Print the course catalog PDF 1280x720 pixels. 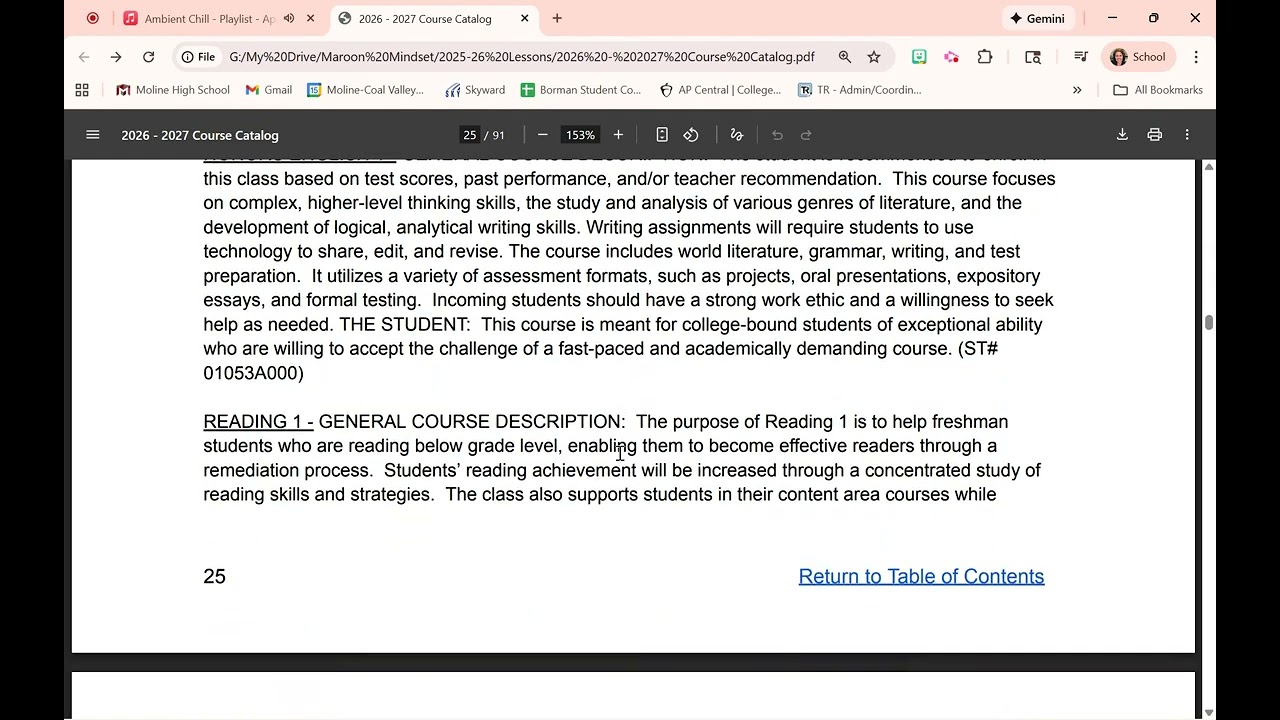(x=1155, y=135)
